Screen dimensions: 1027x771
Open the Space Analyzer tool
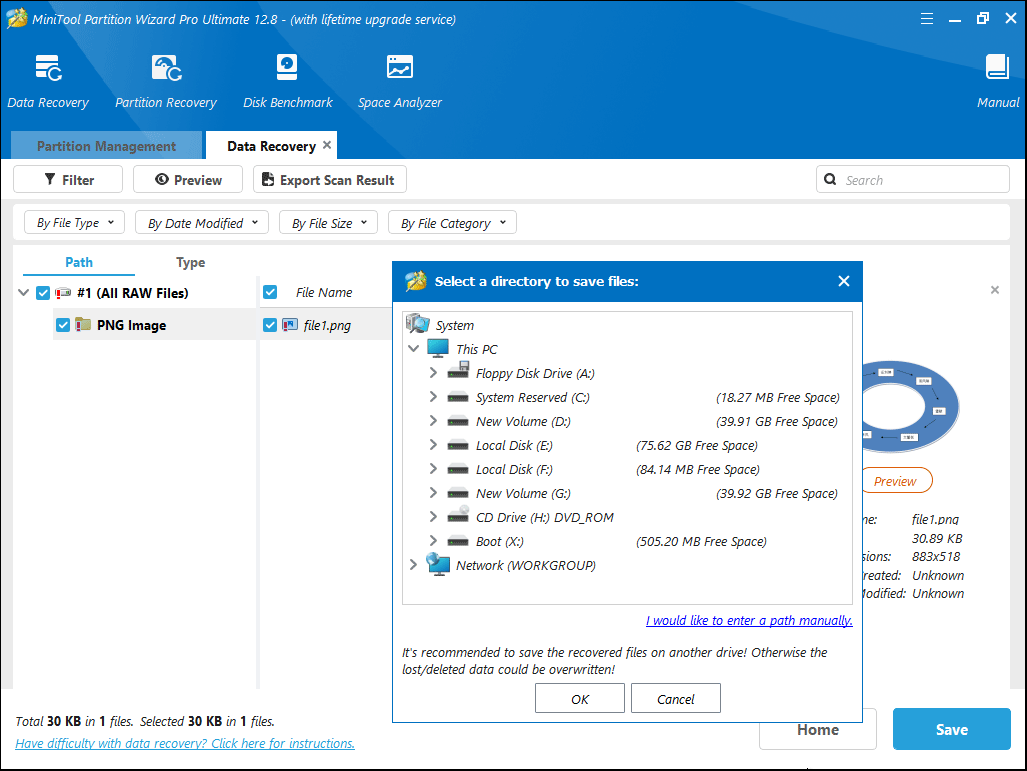(399, 70)
